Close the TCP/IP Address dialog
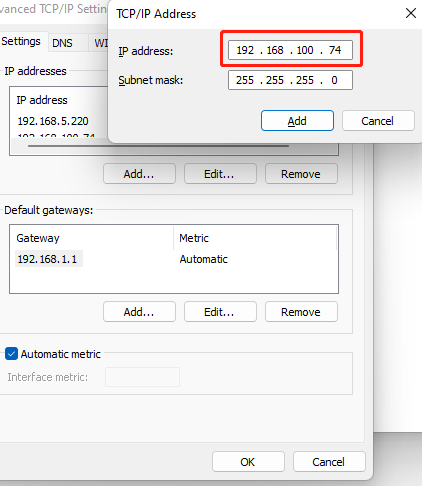The image size is (422, 486). click(x=411, y=13)
